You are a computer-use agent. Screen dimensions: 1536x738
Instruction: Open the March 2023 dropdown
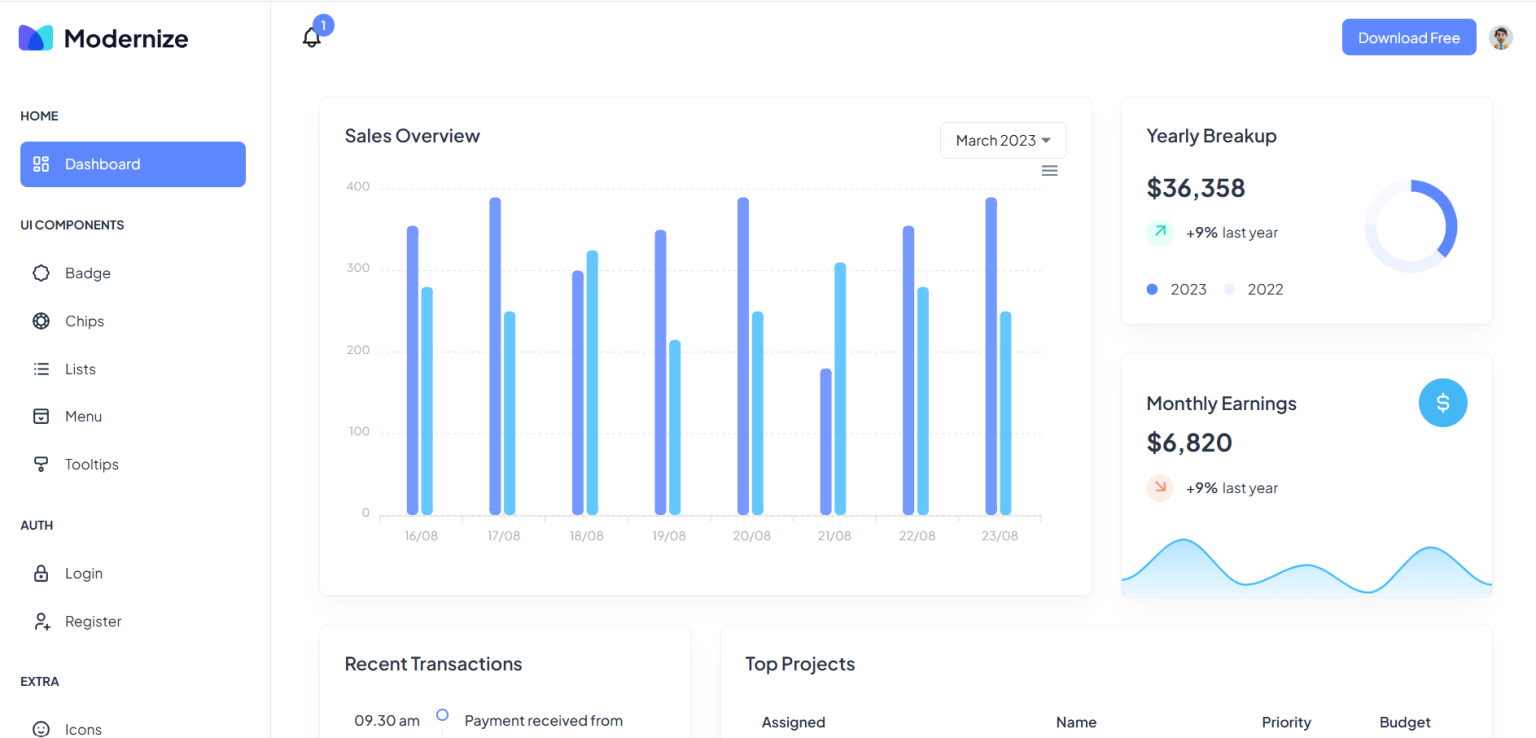click(x=1002, y=140)
